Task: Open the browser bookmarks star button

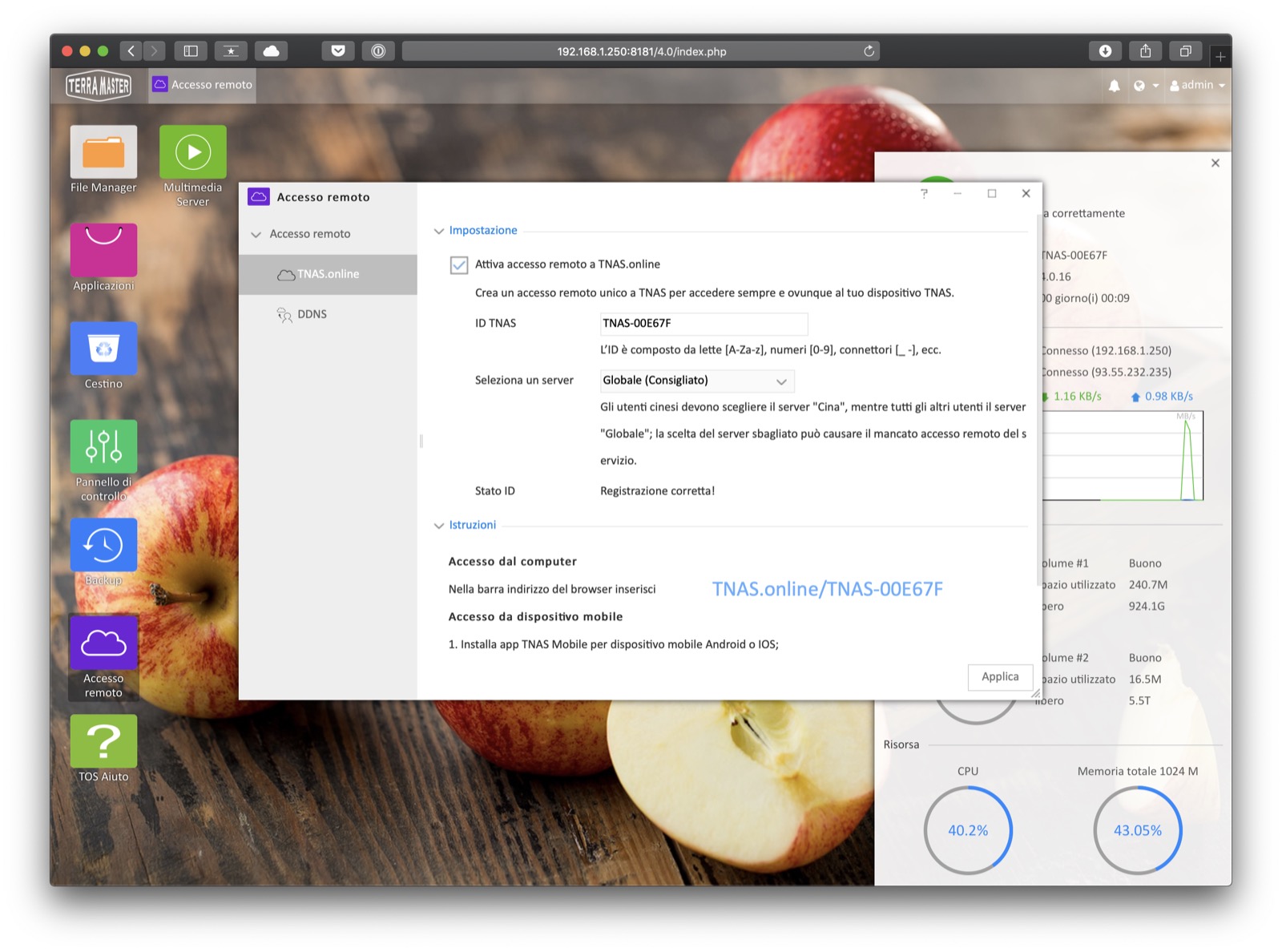Action: pos(231,51)
